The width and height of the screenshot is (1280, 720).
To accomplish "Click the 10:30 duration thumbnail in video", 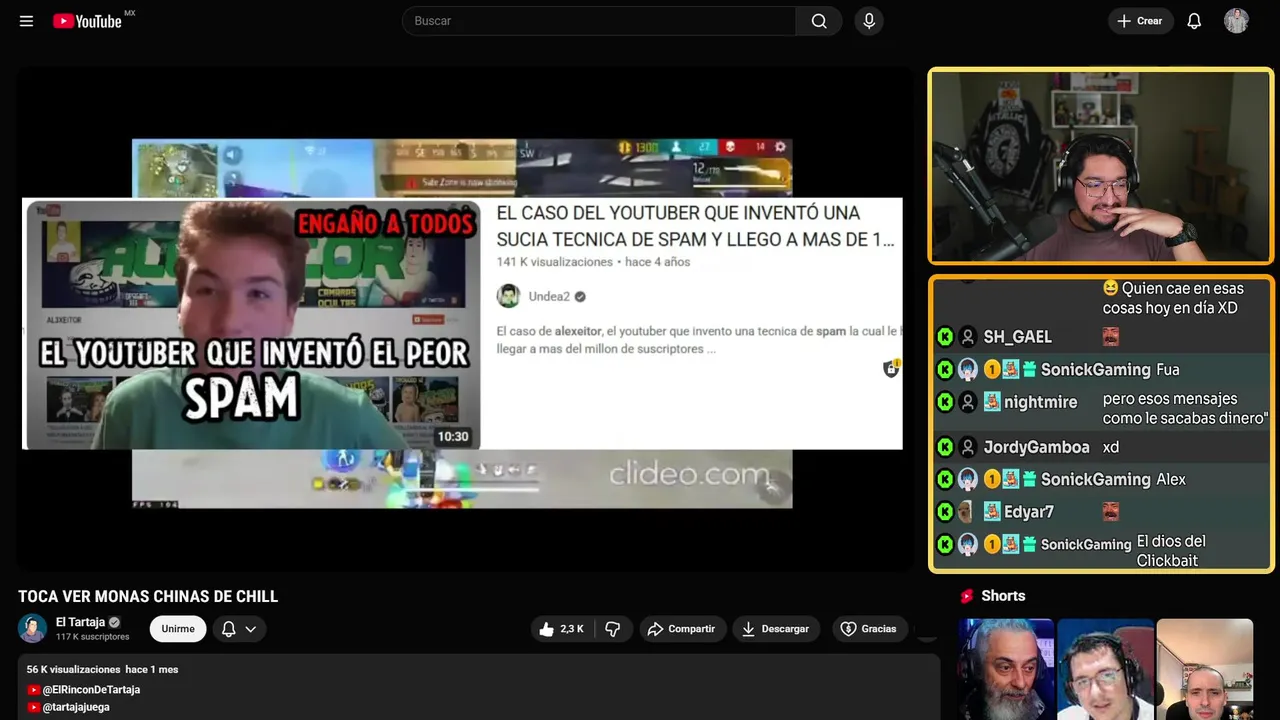I will tap(452, 436).
